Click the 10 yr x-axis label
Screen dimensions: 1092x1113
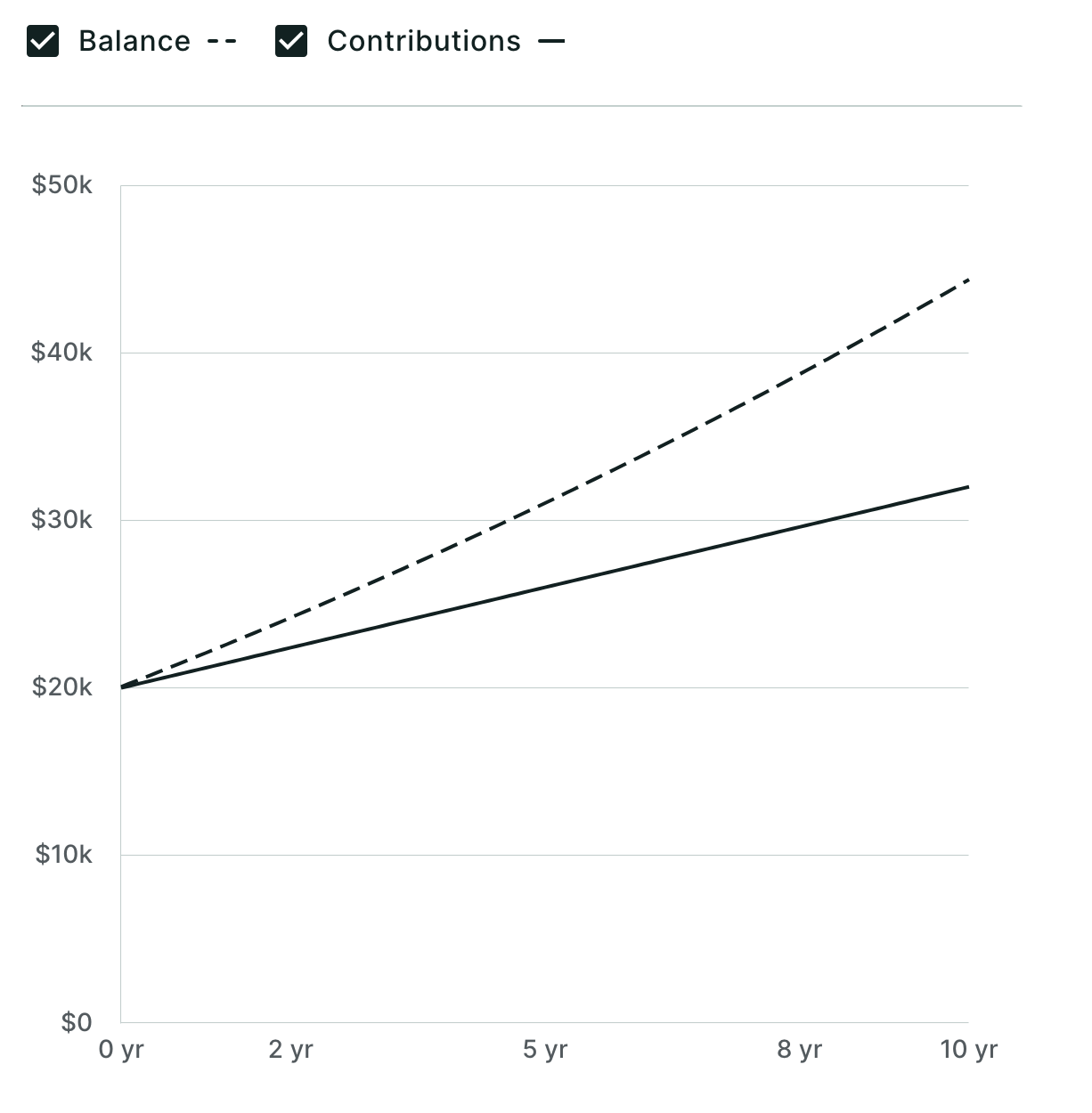968,1050
